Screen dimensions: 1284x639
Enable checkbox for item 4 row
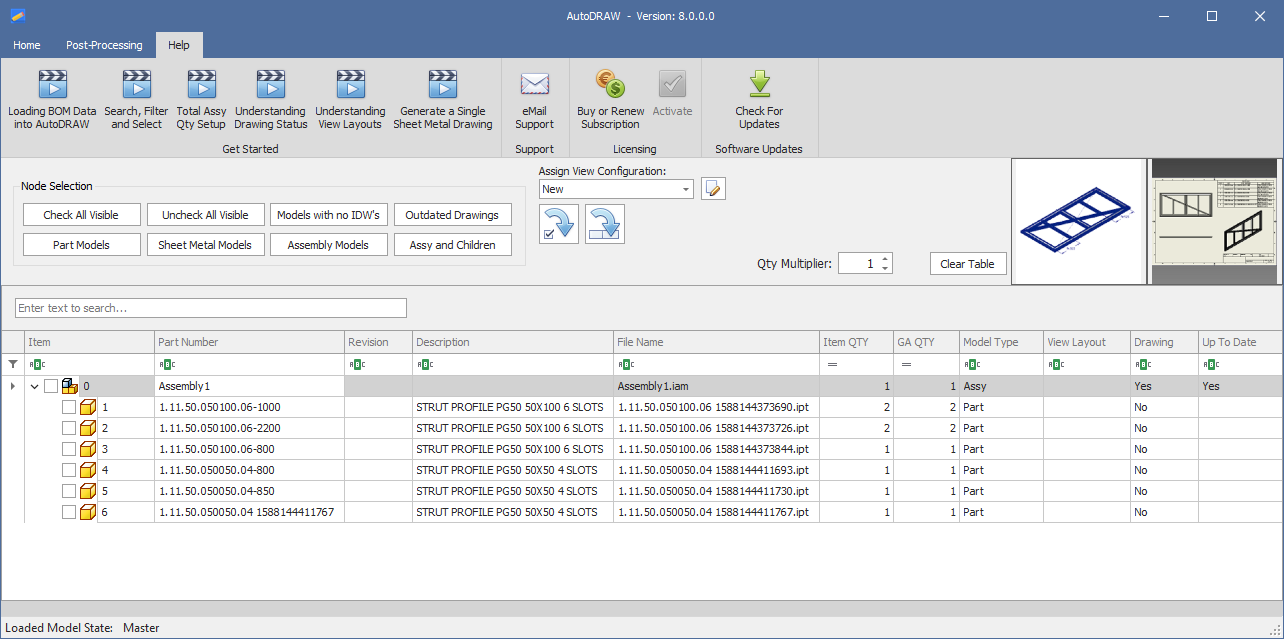(69, 470)
